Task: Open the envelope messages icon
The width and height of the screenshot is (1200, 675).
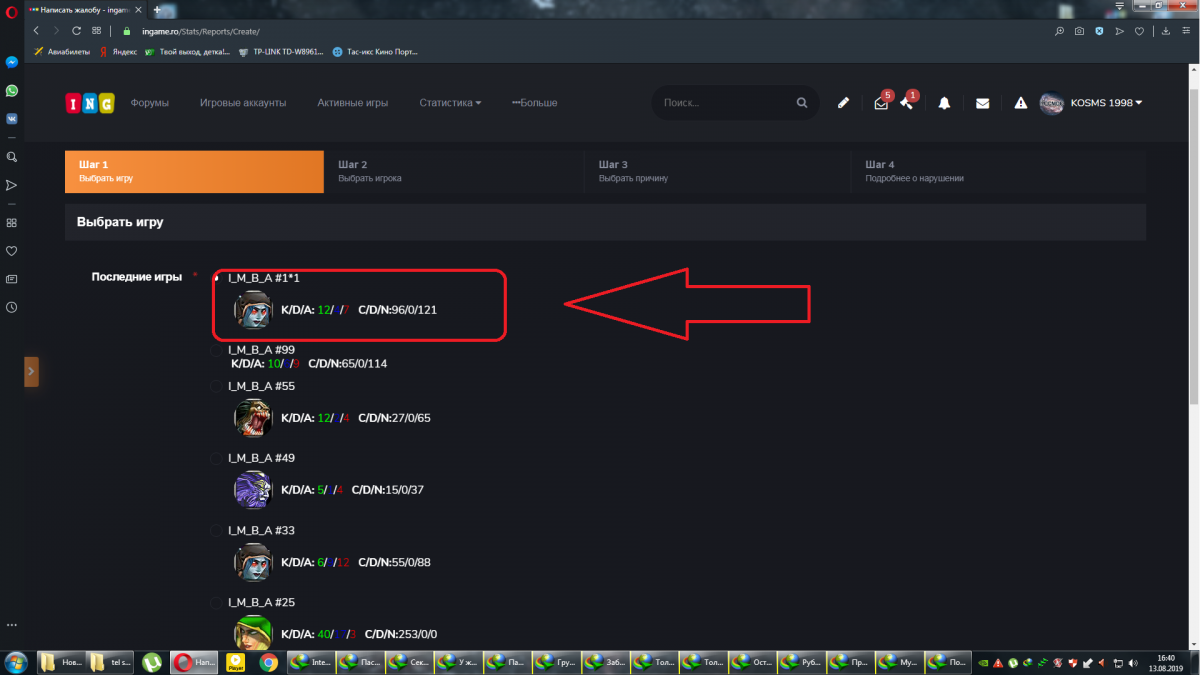Action: (x=982, y=103)
